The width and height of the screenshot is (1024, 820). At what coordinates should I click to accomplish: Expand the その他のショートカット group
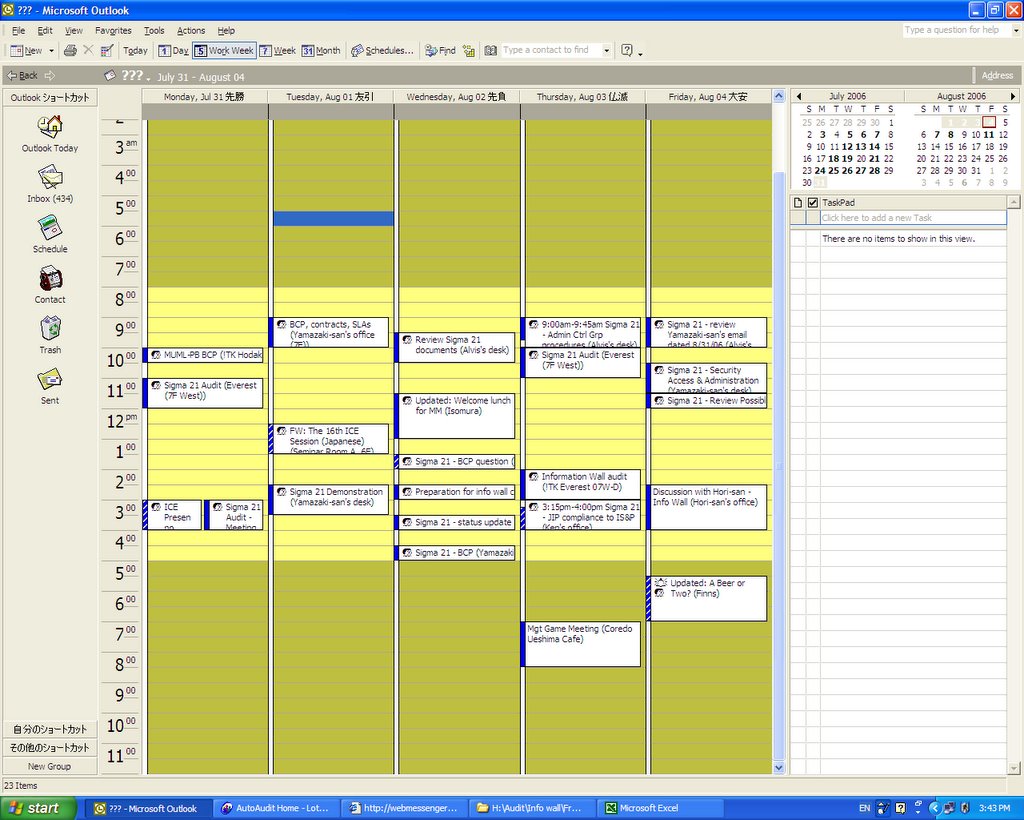coord(50,748)
